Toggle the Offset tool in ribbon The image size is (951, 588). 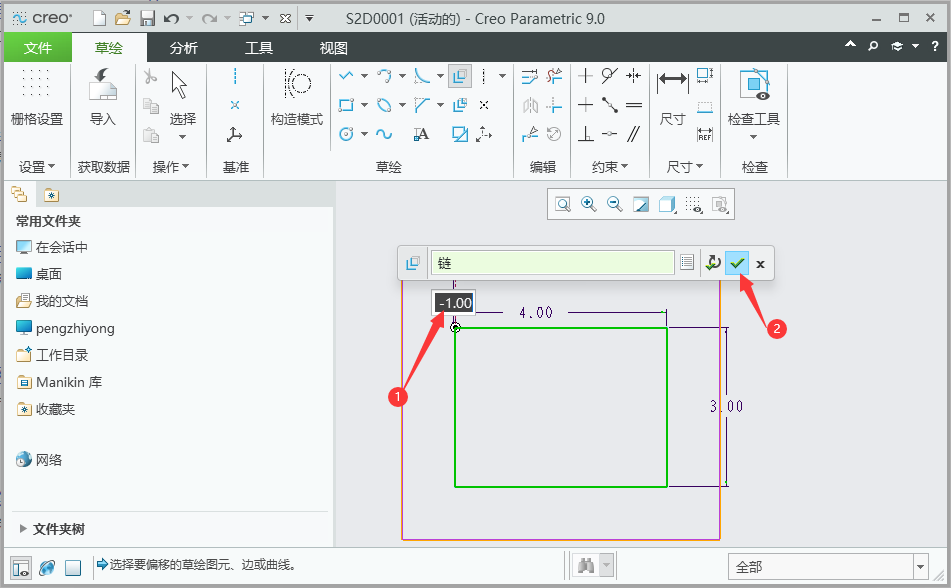coord(460,76)
